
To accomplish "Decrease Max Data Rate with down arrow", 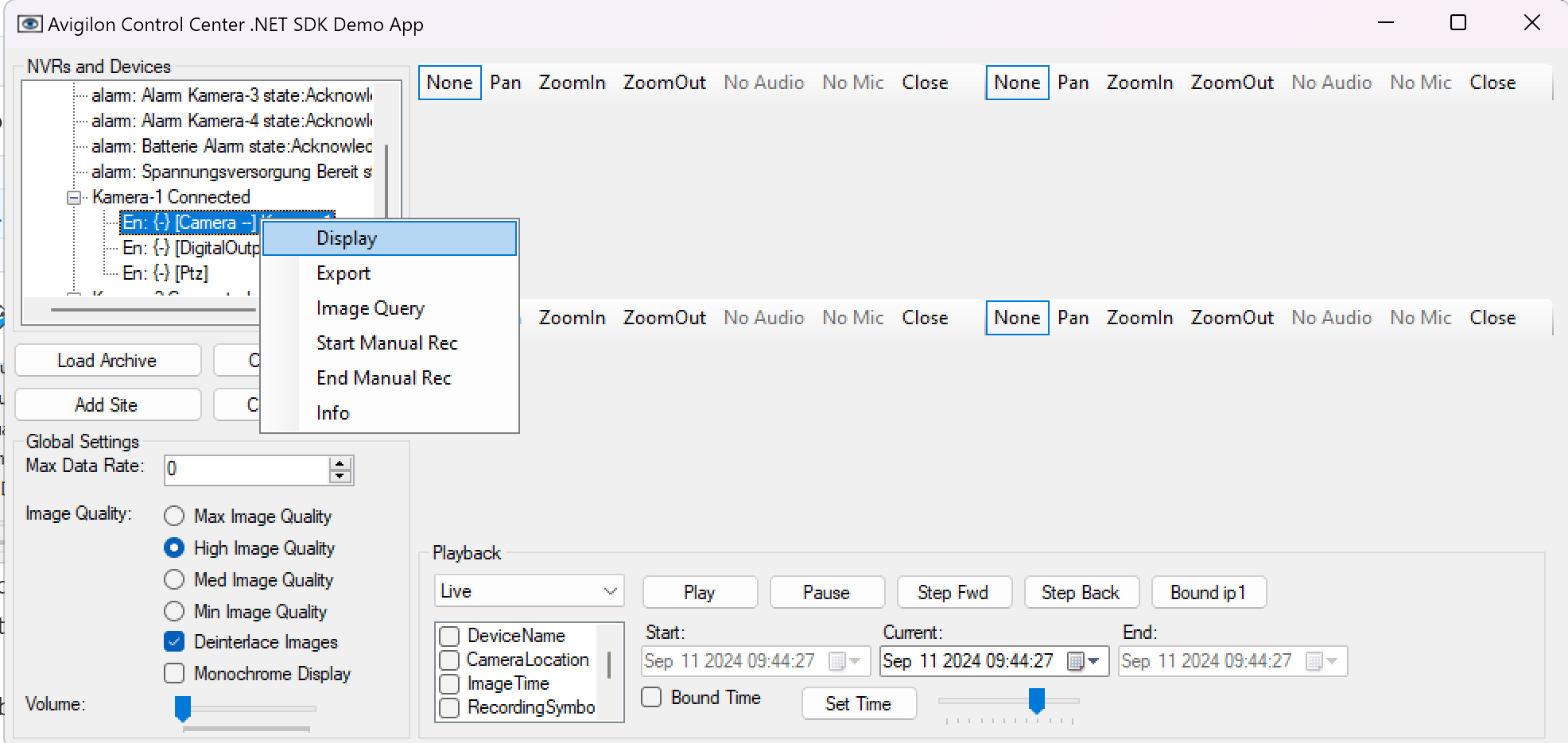I will pos(340,475).
